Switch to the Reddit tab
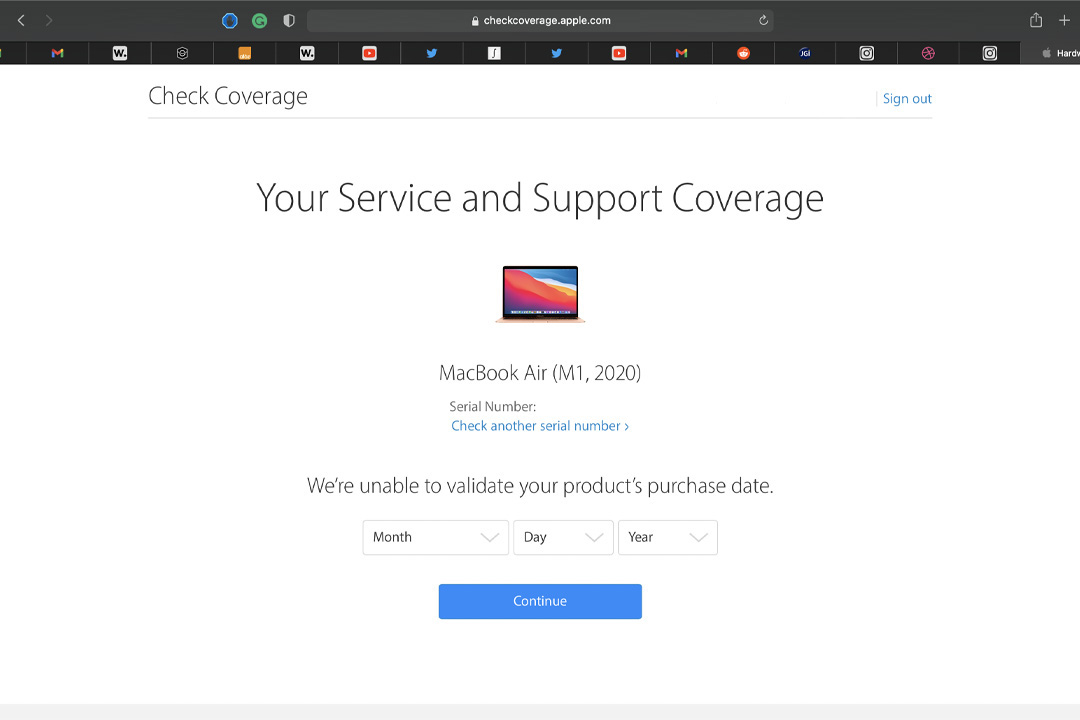Image resolution: width=1080 pixels, height=720 pixels. [x=743, y=53]
